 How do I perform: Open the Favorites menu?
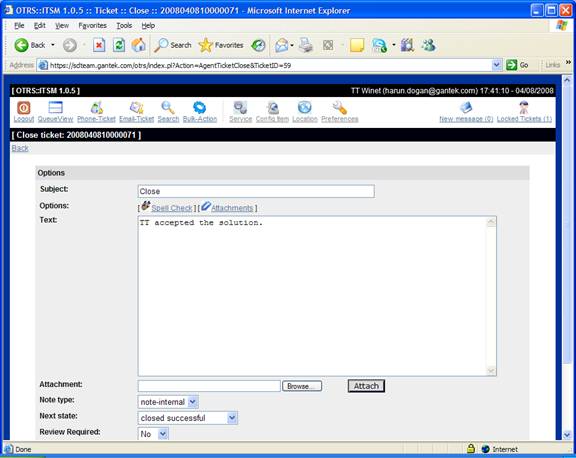coord(93,25)
